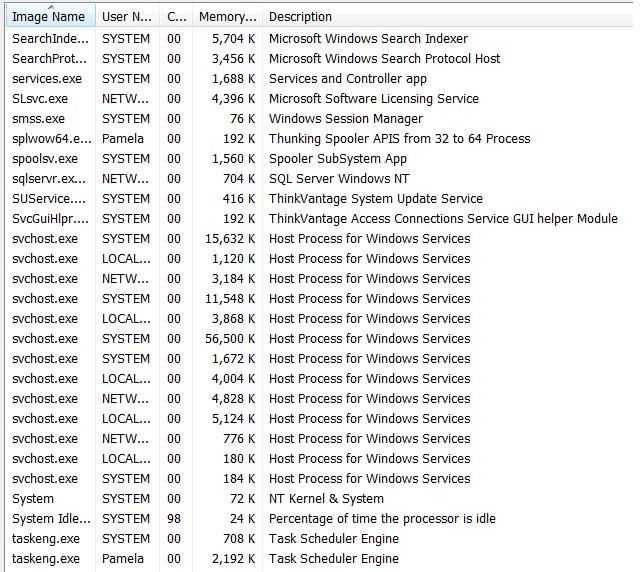Viewport: 640px width, 572px height.
Task: Click the Description column header
Action: [x=300, y=17]
